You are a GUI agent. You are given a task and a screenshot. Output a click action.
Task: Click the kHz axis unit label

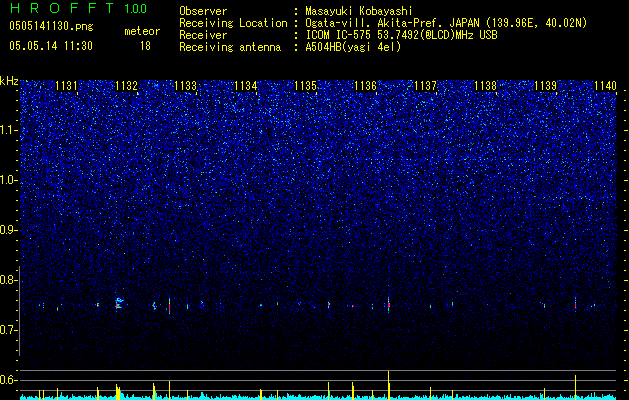pos(9,81)
